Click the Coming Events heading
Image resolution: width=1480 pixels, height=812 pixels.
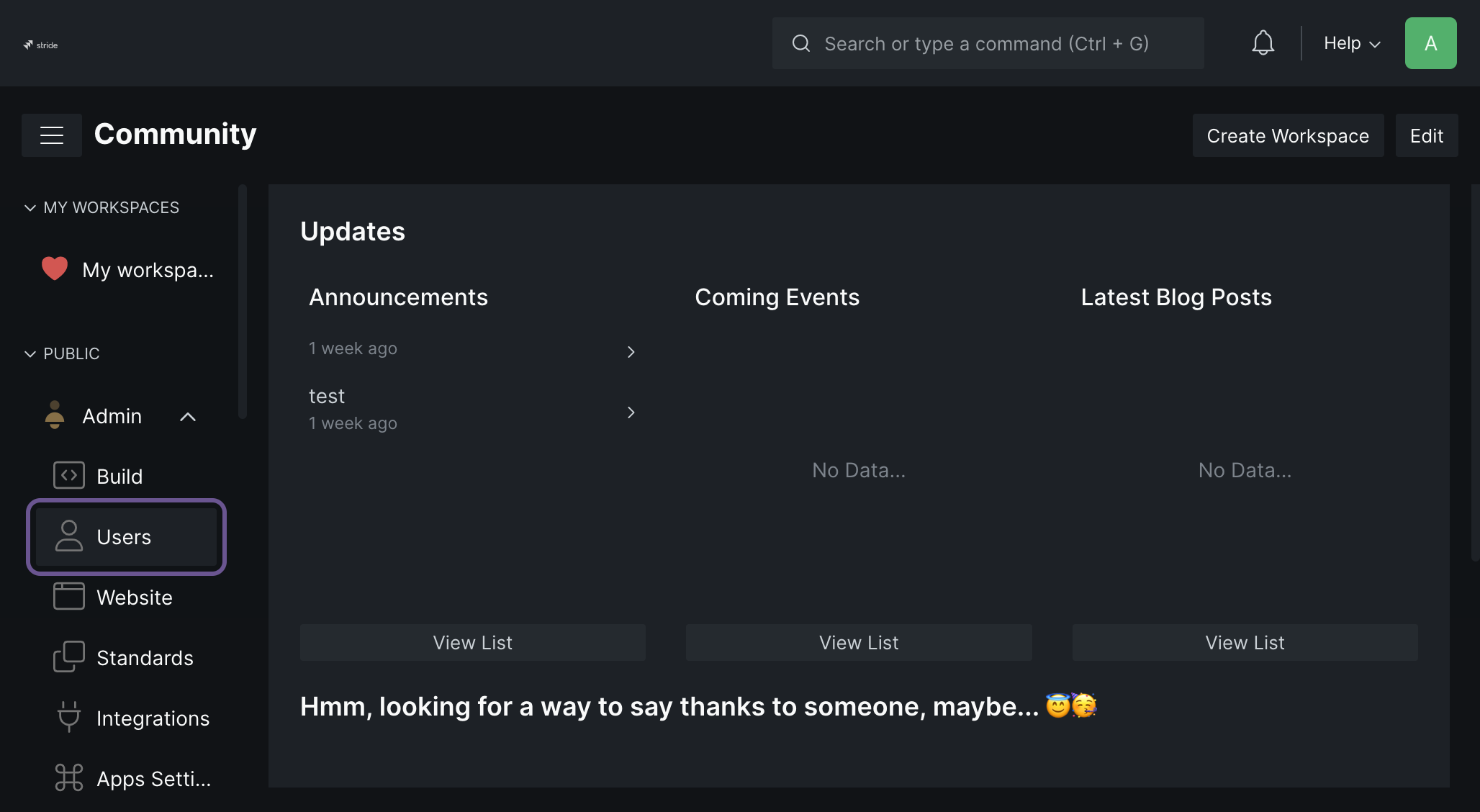[x=777, y=297]
